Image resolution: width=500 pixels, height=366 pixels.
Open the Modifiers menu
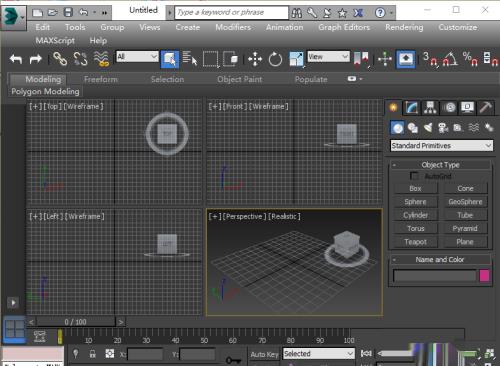[233, 27]
